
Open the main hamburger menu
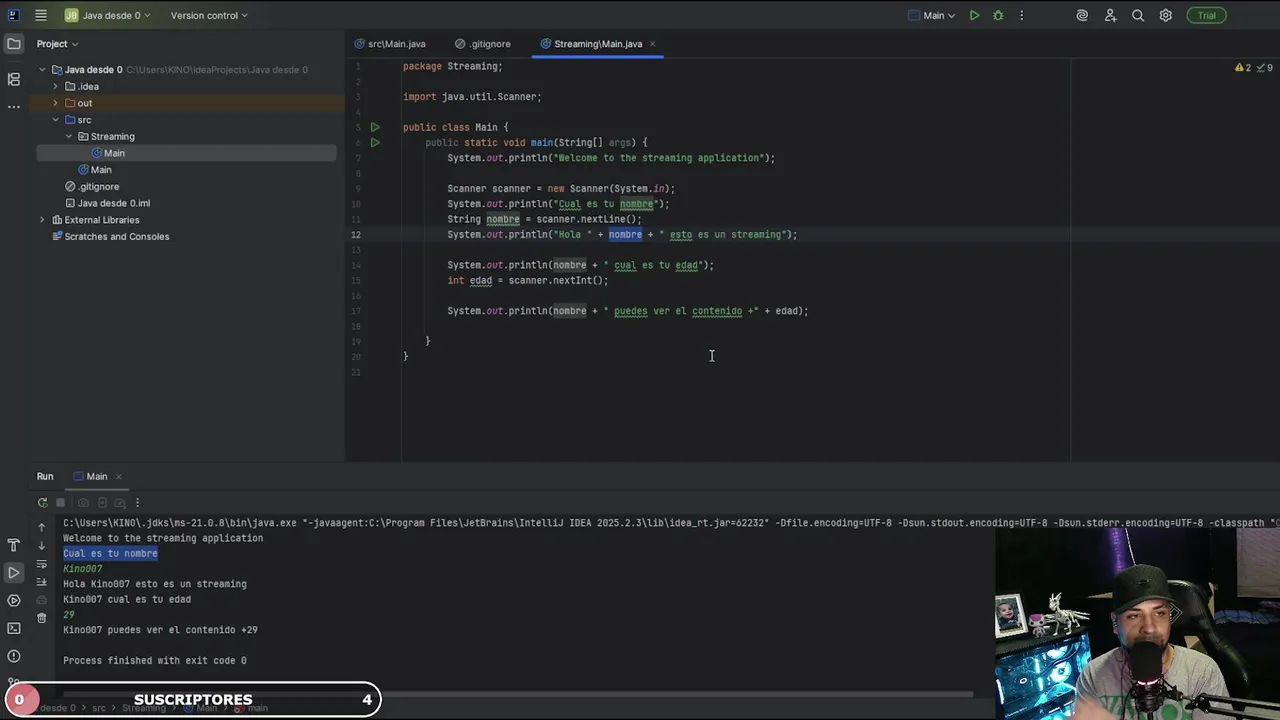coord(40,15)
